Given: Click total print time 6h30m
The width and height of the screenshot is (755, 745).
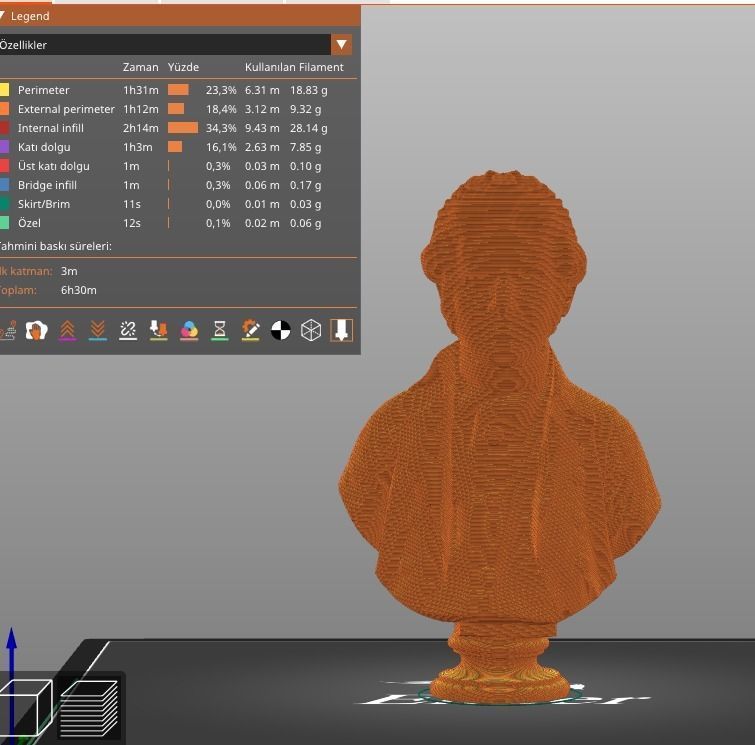Looking at the screenshot, I should click(x=78, y=290).
